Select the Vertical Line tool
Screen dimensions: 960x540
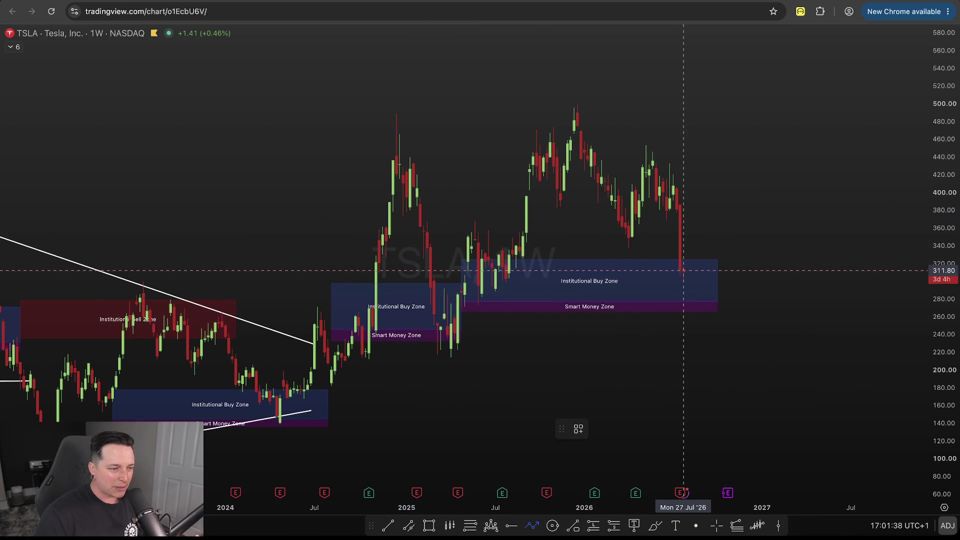click(778, 525)
